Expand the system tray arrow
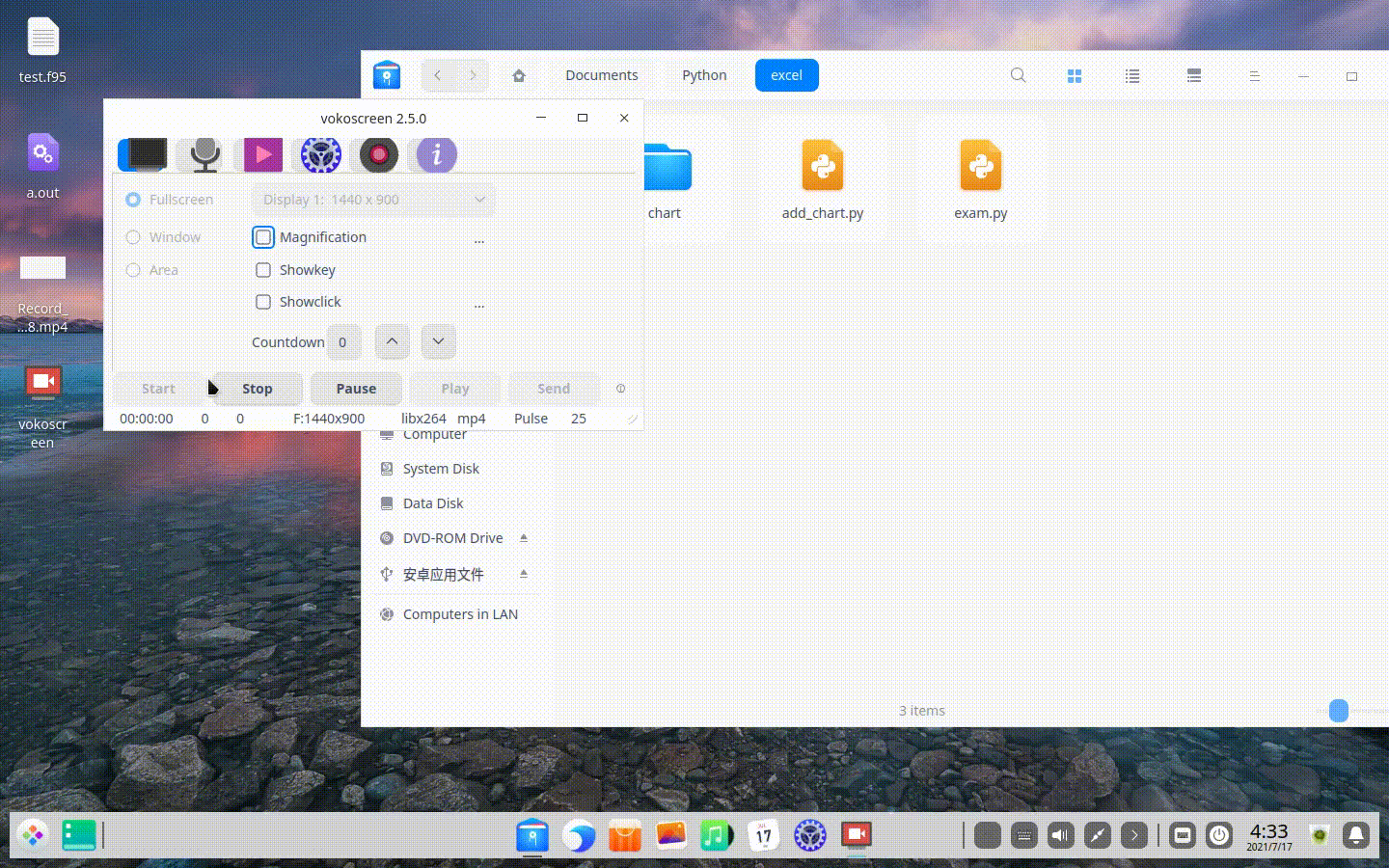Screen dimensions: 1389x868 [x=1134, y=835]
